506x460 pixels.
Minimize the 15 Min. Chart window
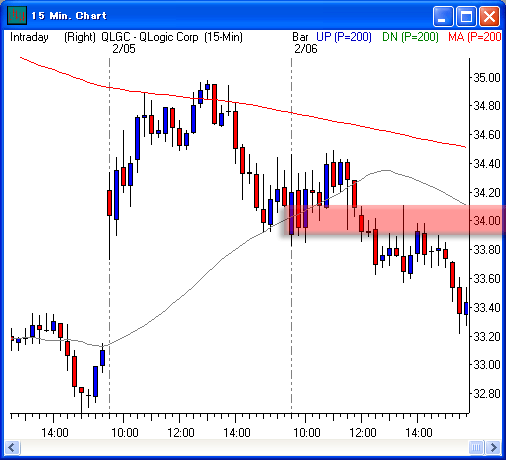point(443,16)
